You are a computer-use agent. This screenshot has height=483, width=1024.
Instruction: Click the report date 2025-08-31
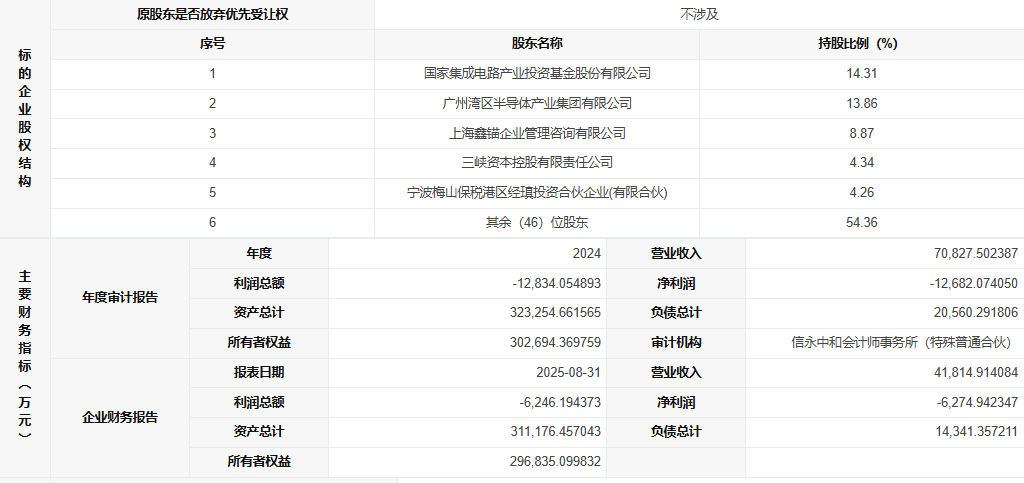pyautogui.click(x=569, y=372)
